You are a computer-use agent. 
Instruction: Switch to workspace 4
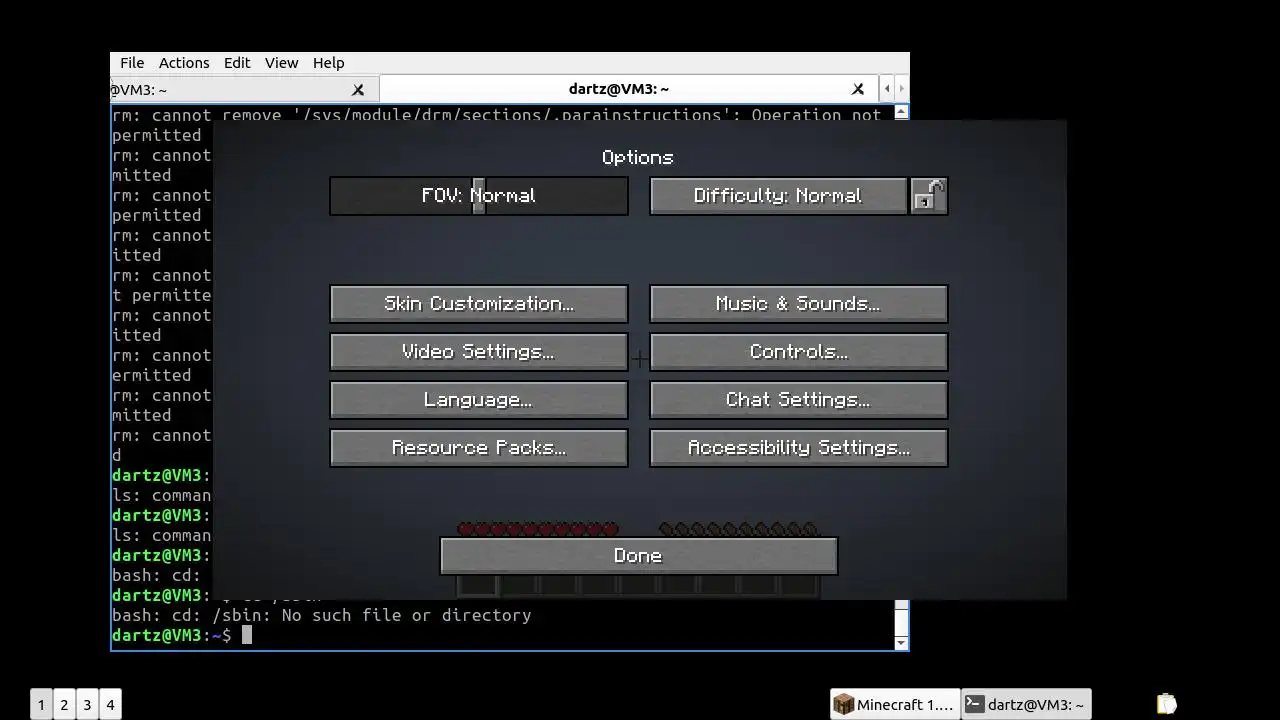pyautogui.click(x=110, y=705)
